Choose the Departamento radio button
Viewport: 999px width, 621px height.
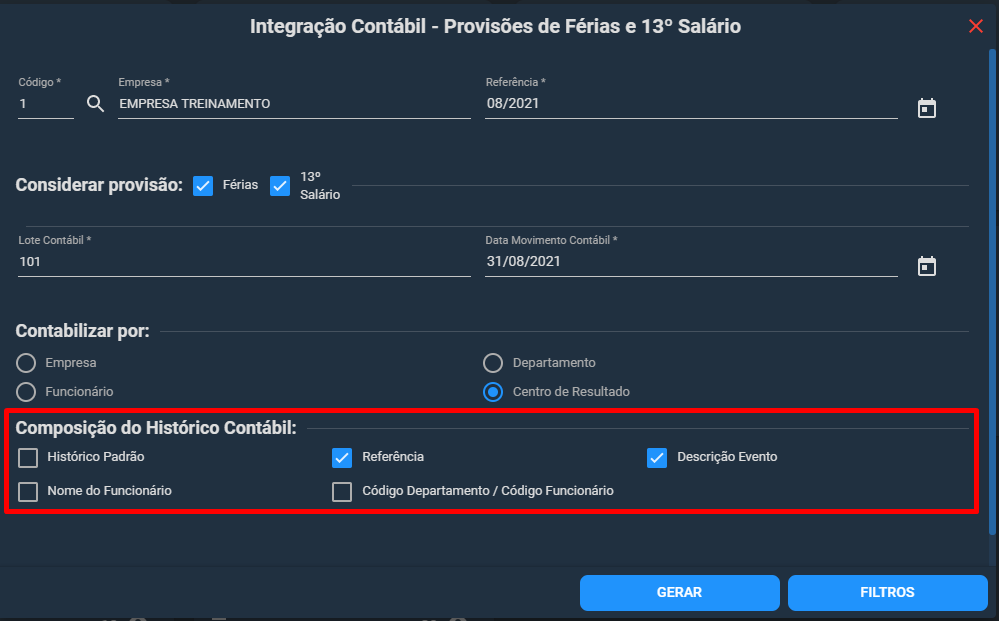click(493, 363)
